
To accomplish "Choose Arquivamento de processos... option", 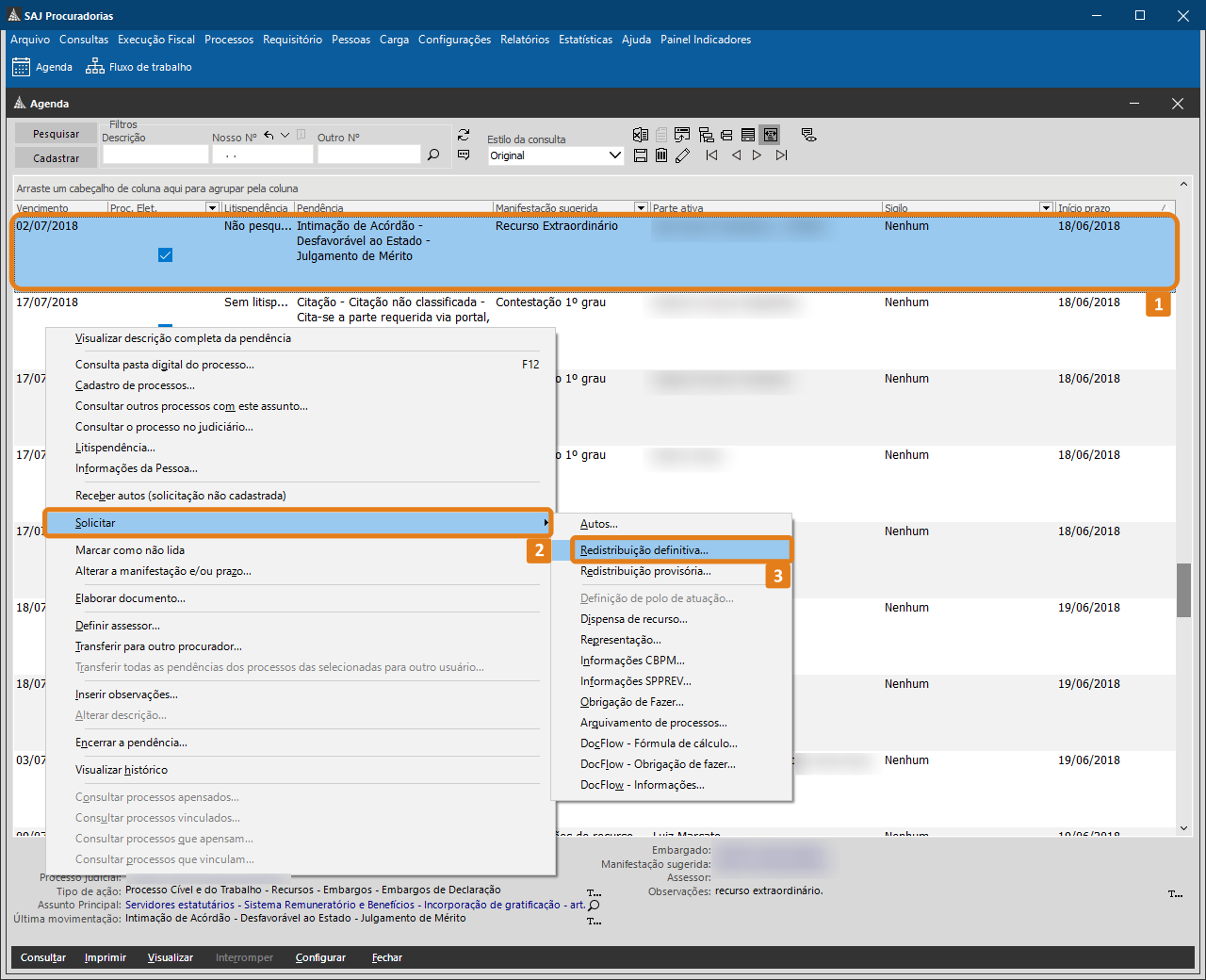I will 653,723.
